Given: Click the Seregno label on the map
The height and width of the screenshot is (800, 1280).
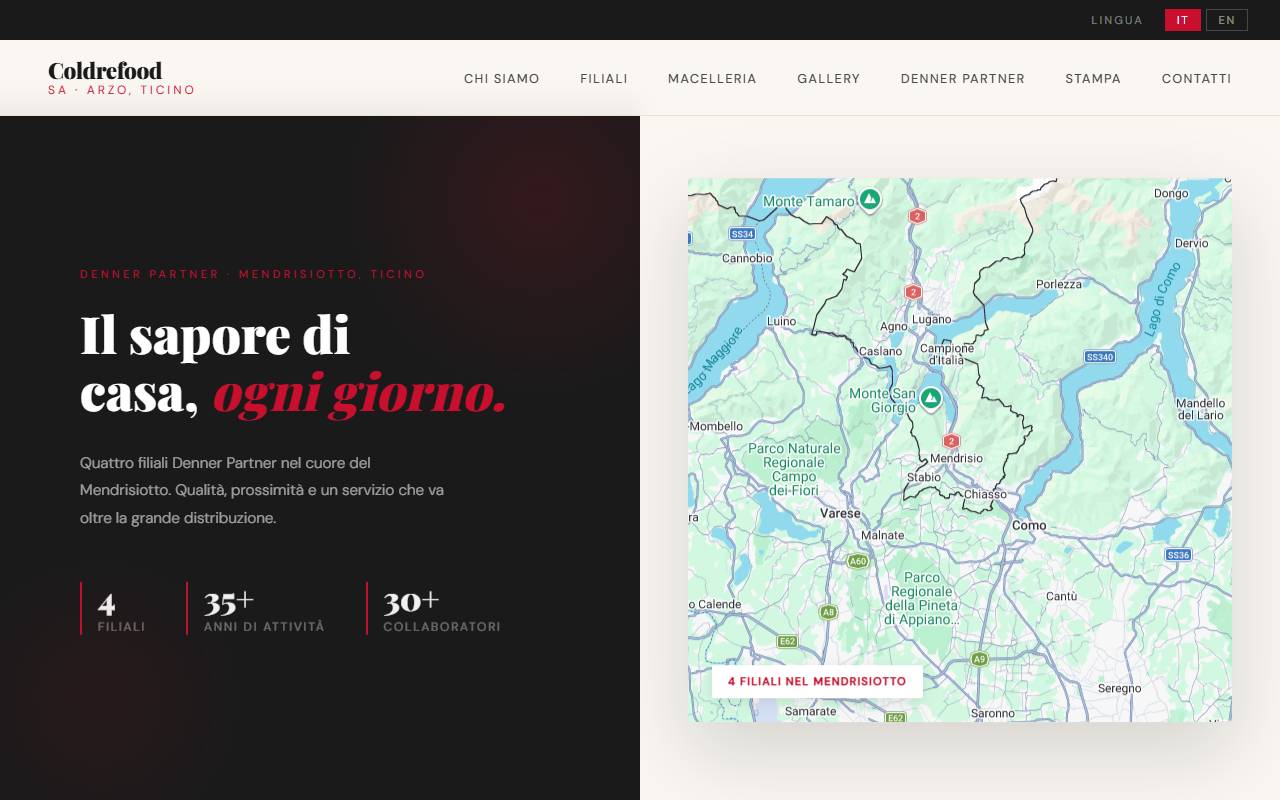Looking at the screenshot, I should tap(1119, 688).
